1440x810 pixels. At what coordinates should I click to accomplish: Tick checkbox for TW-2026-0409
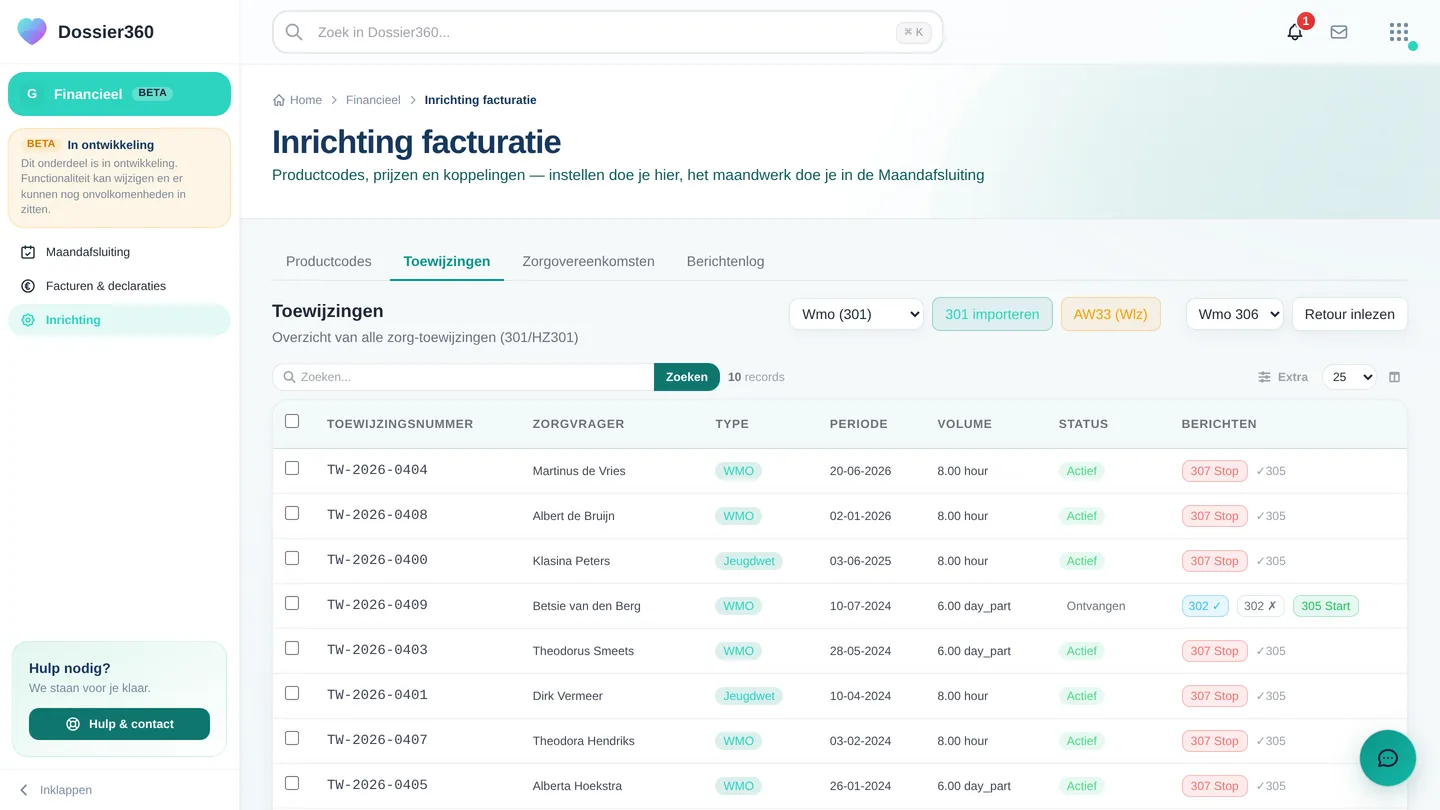point(292,603)
